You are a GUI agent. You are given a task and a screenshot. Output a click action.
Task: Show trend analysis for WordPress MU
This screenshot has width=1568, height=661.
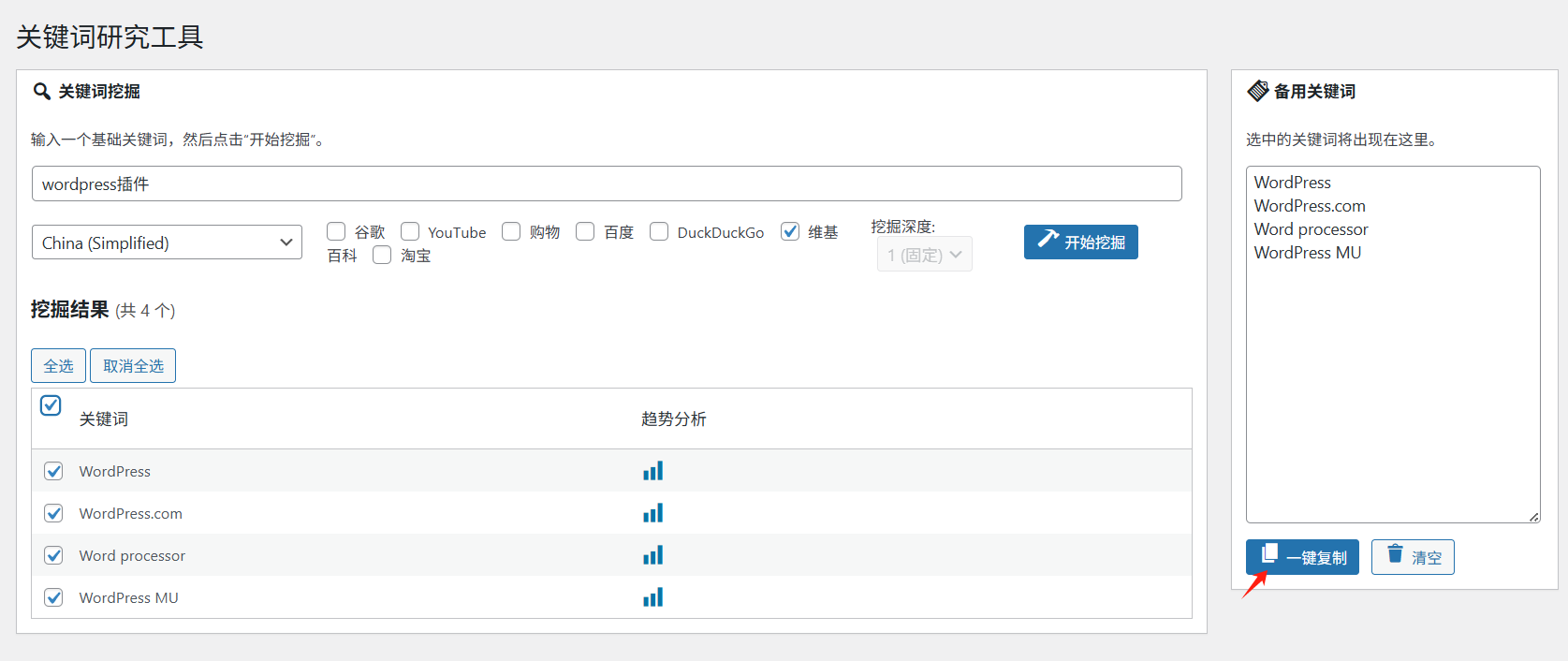click(652, 597)
